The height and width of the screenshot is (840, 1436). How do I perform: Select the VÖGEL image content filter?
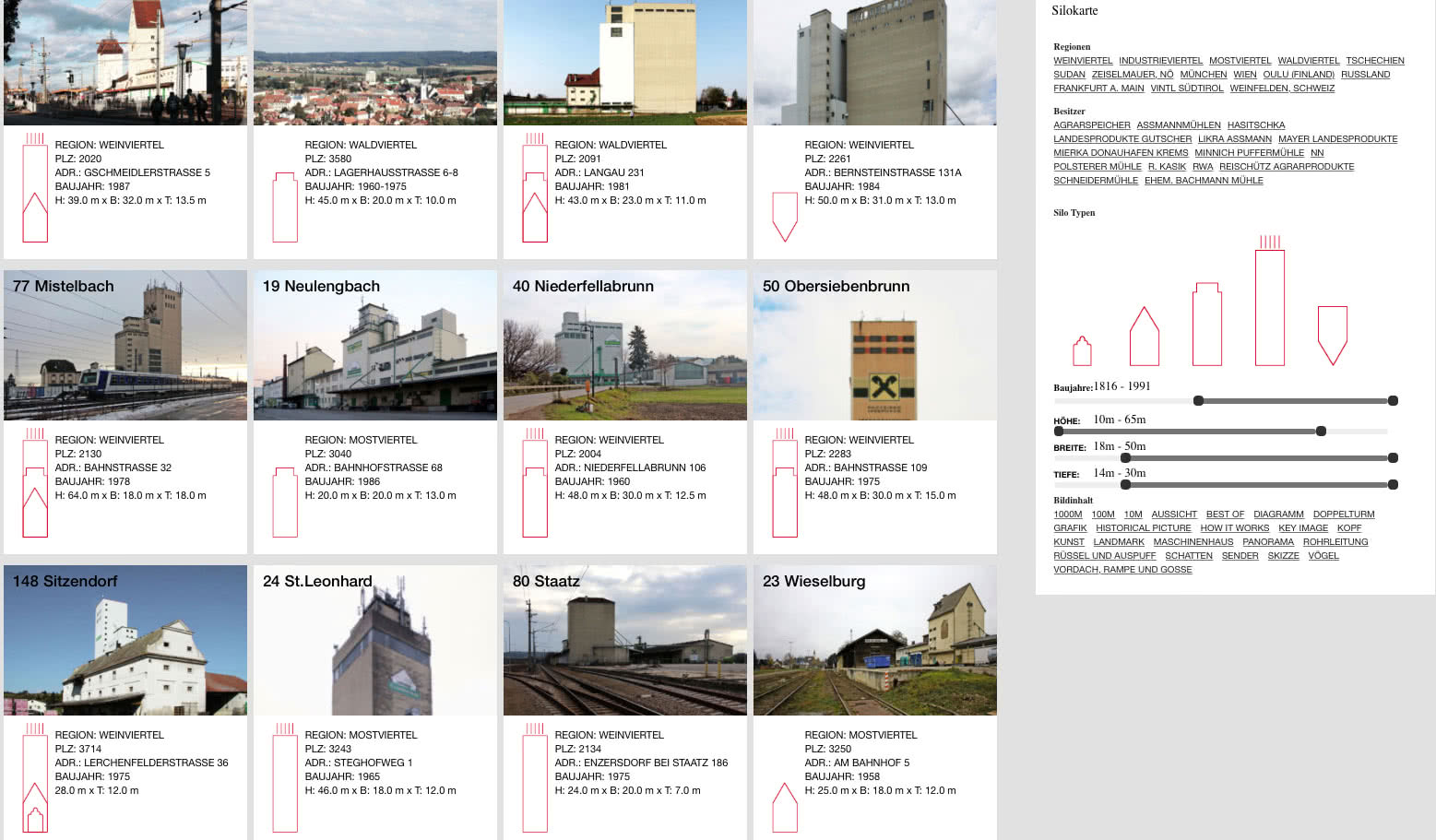pos(1323,555)
